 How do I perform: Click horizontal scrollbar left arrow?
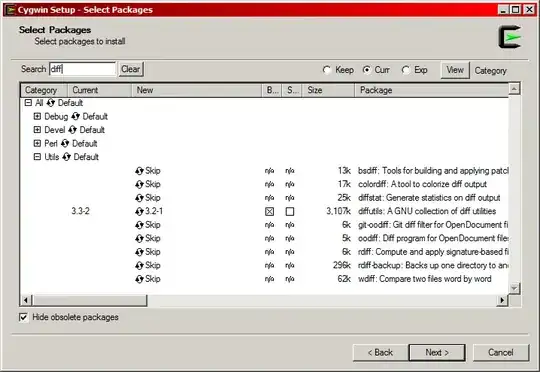(26, 300)
